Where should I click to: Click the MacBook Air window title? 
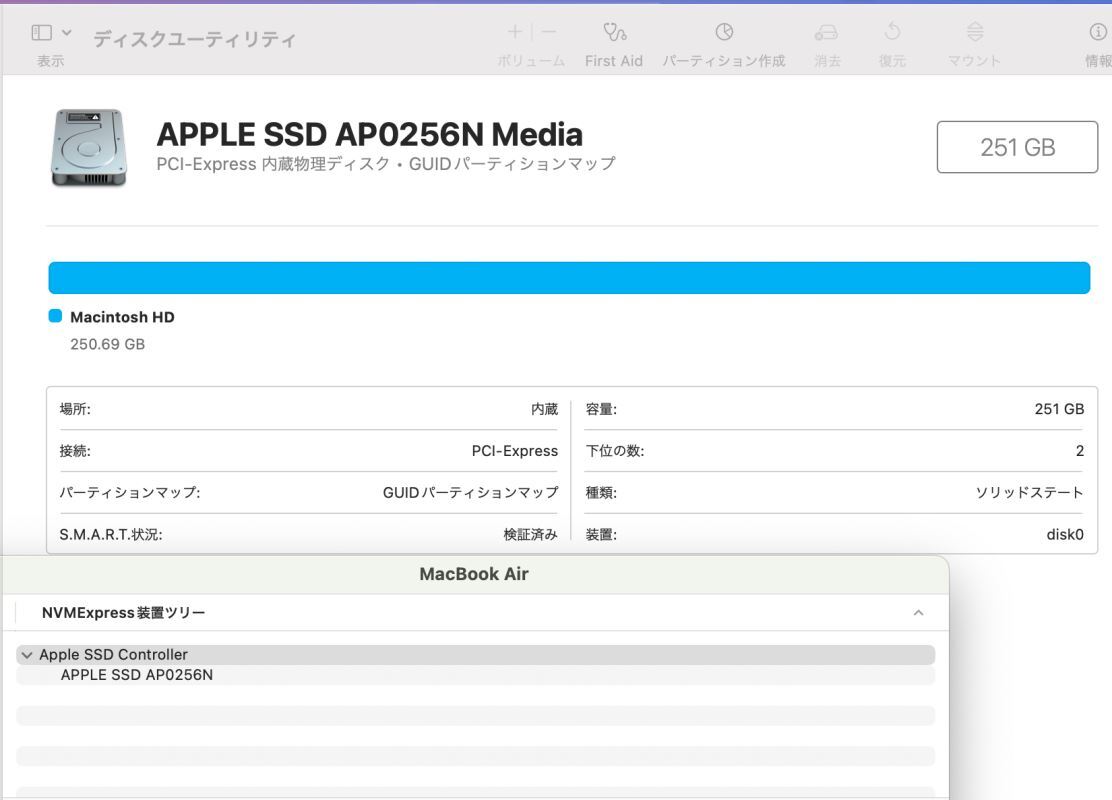point(474,574)
